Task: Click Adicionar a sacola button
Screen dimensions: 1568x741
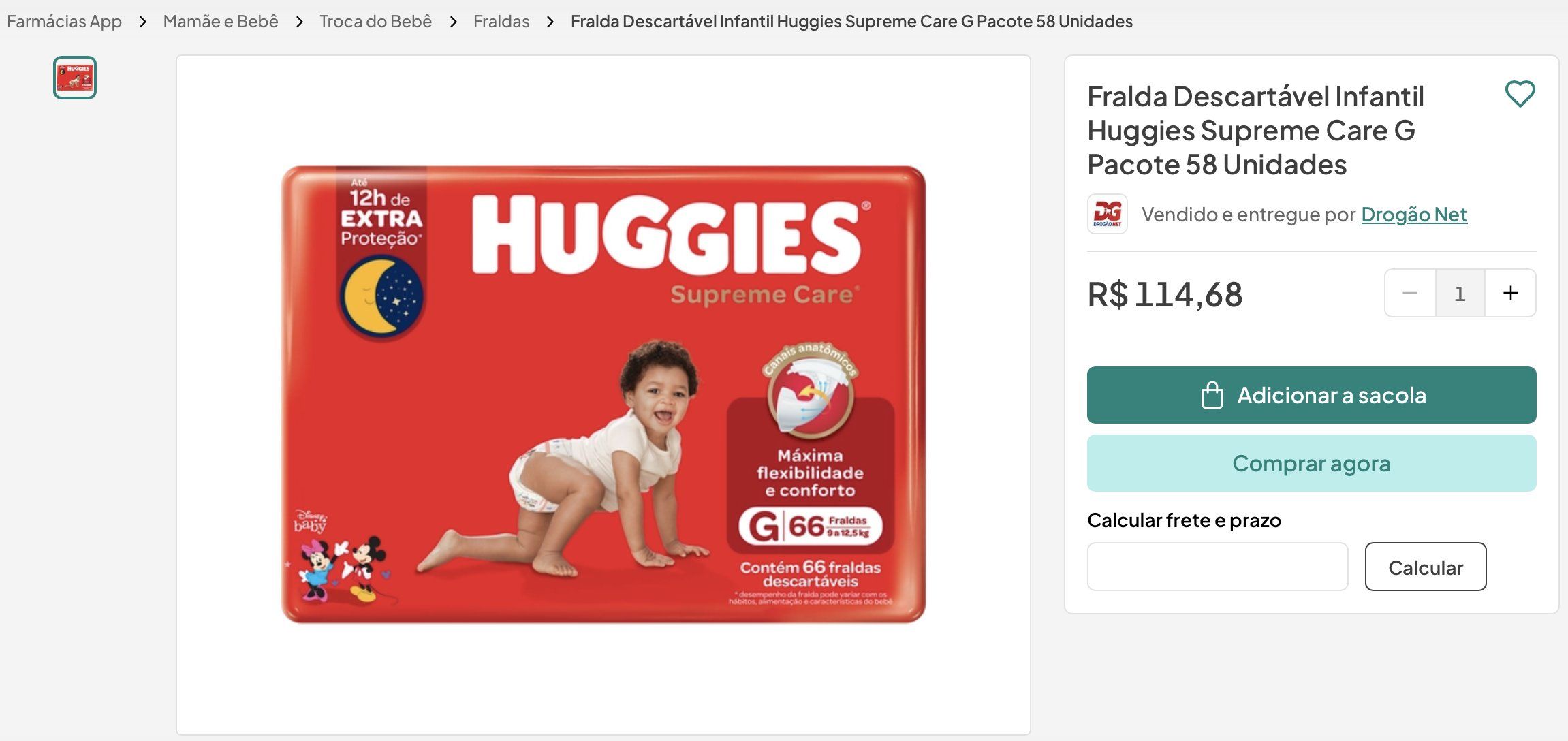Action: click(1311, 395)
